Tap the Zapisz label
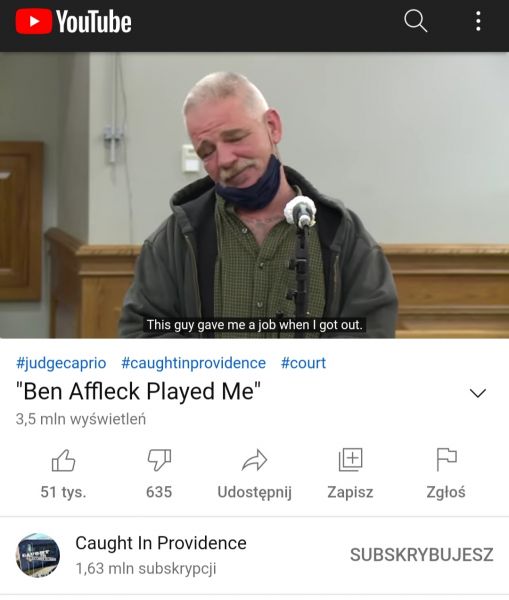Image resolution: width=509 pixels, height=600 pixels. (x=350, y=492)
